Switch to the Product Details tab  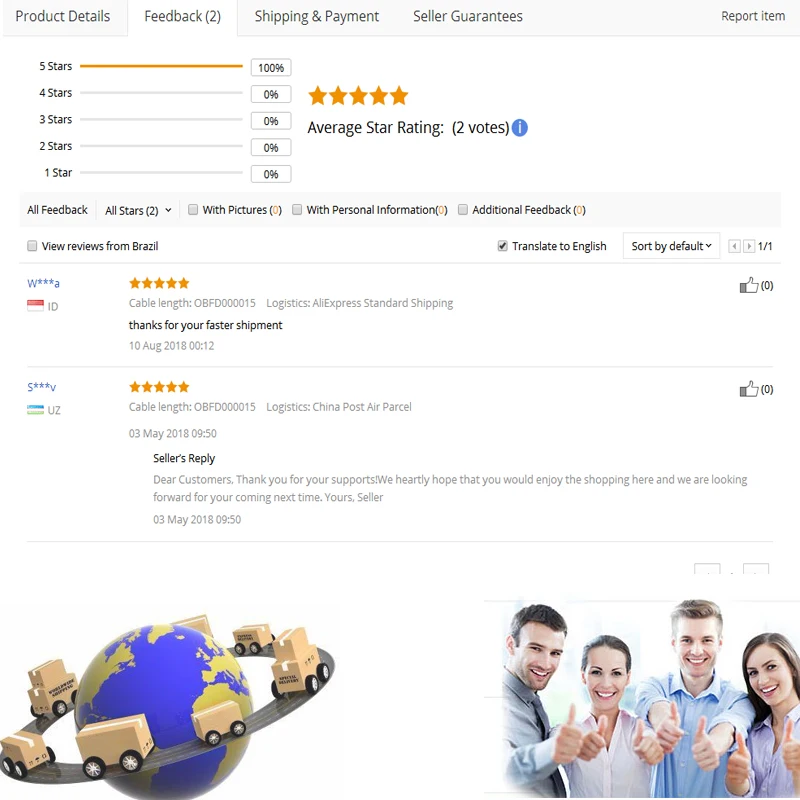pyautogui.click(x=63, y=16)
